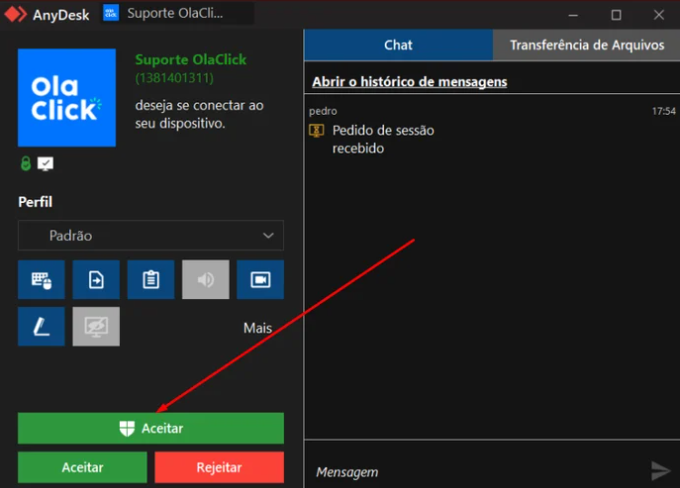
Task: Click the wide Aceitar button with shield
Action: (151, 428)
